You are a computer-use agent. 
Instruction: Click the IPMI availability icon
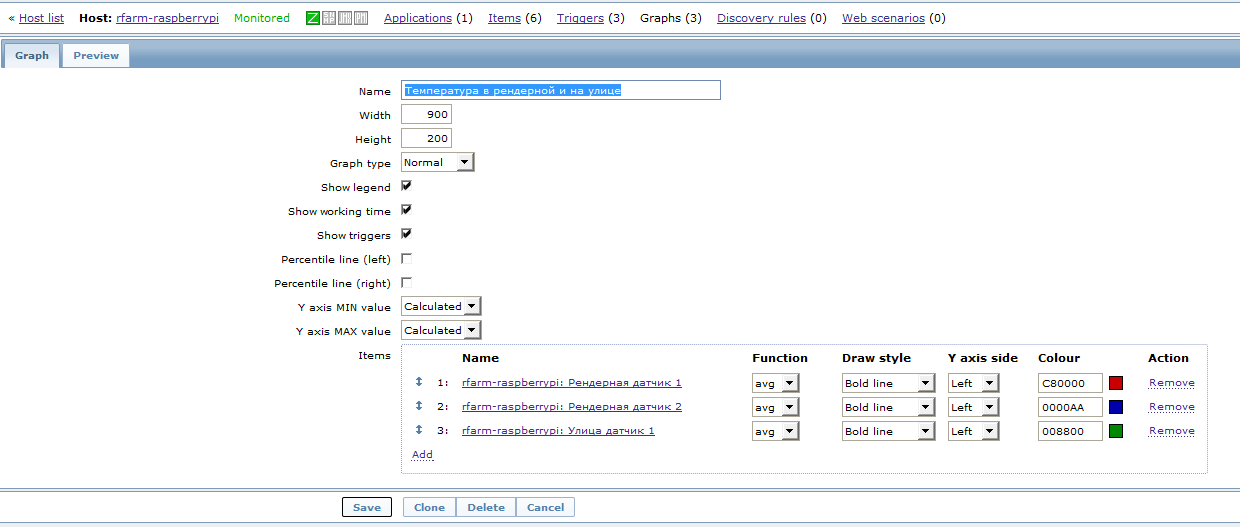pyautogui.click(x=361, y=18)
